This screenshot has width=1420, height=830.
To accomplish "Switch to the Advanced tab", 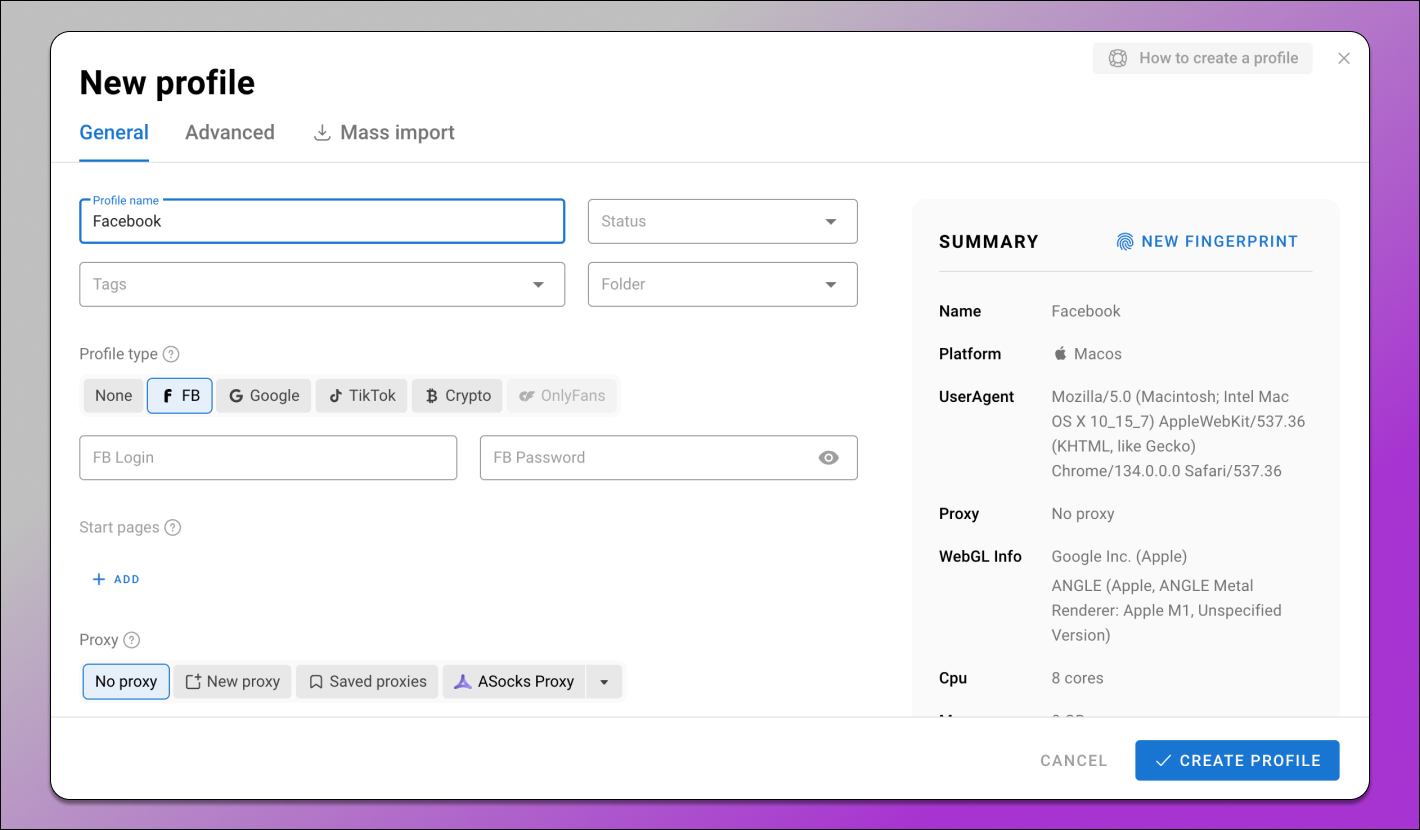I will 230,133.
